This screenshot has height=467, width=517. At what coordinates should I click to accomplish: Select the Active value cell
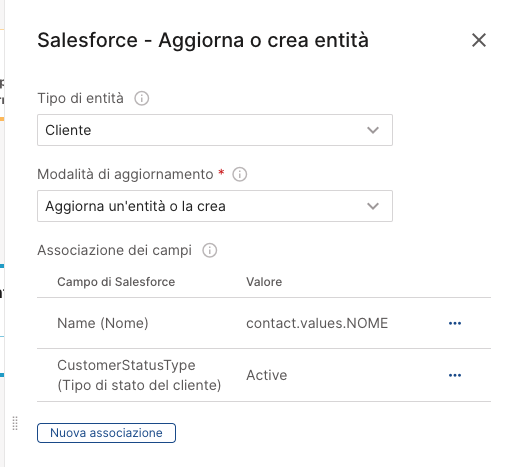point(267,375)
